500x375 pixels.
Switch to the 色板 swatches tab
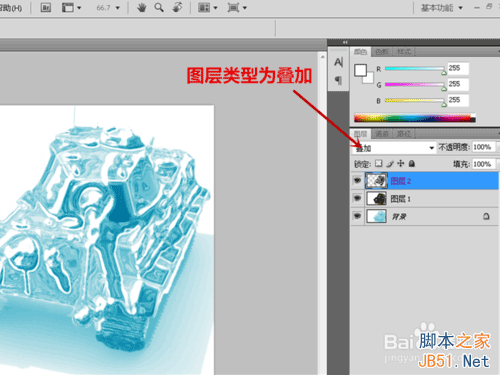(382, 52)
